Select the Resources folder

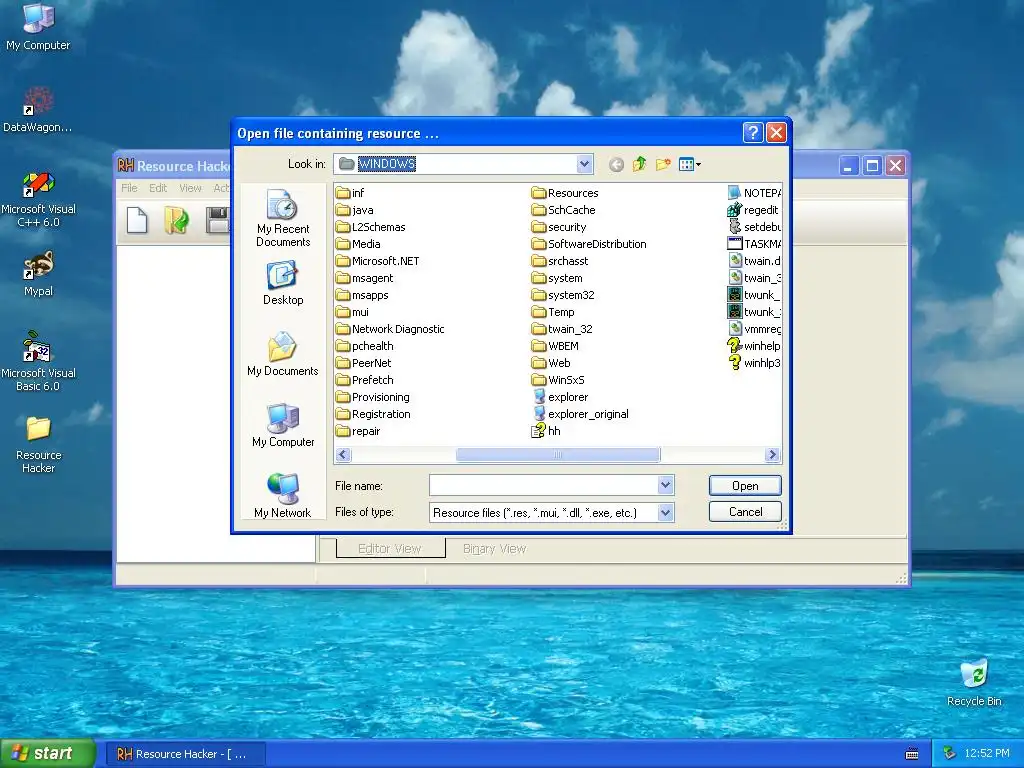pos(565,193)
